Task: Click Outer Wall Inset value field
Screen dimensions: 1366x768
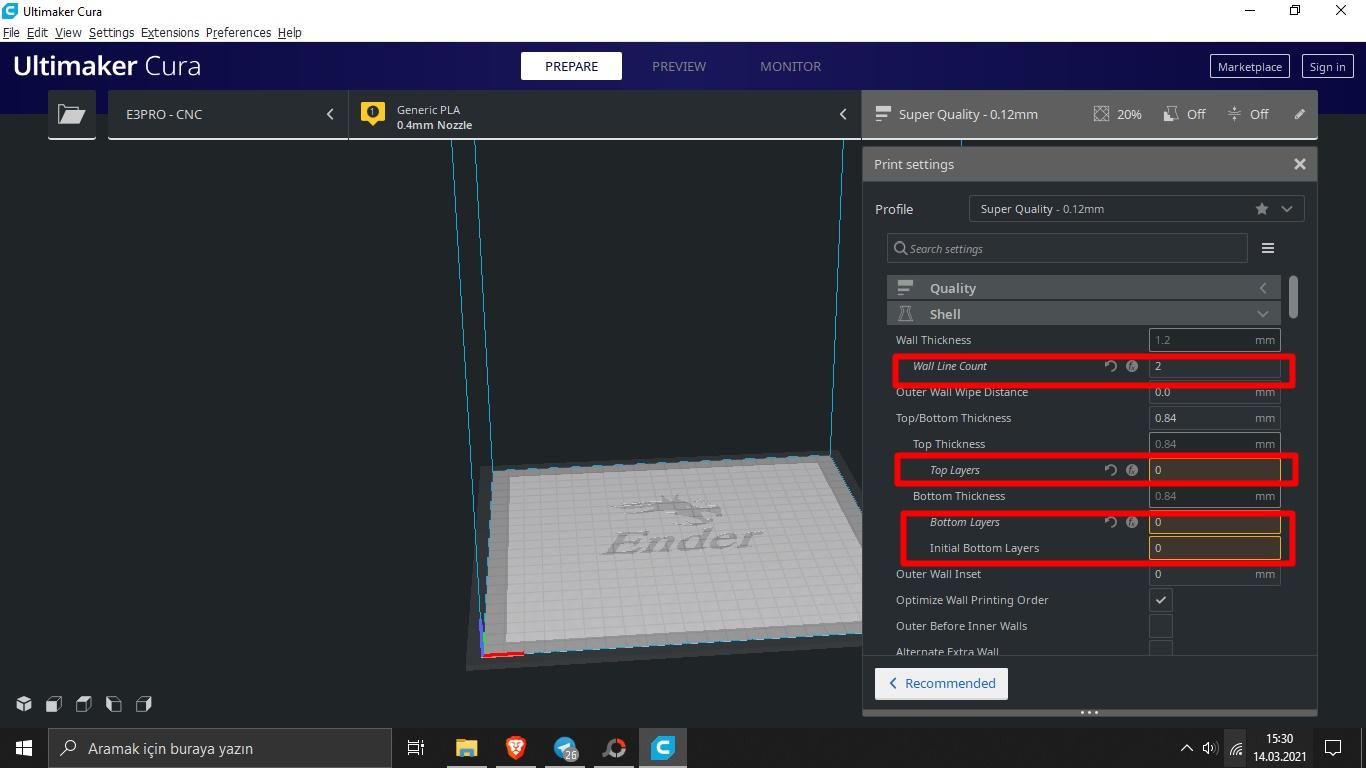Action: [x=1214, y=574]
